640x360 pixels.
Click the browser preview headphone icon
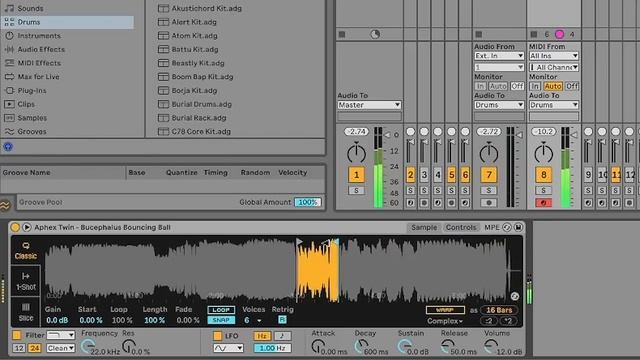pyautogui.click(x=8, y=147)
